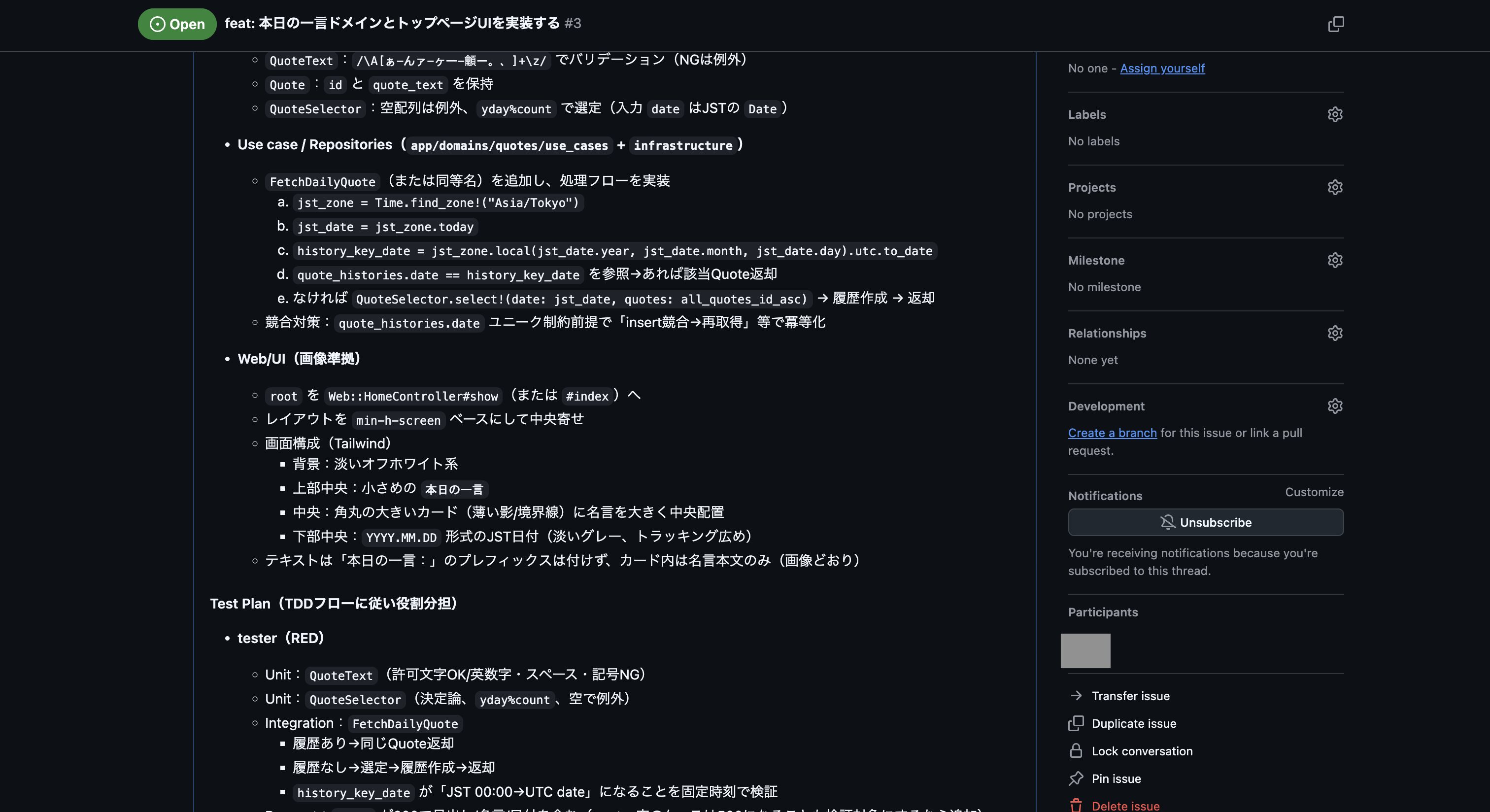Open the Development gear settings
Image resolution: width=1490 pixels, height=812 pixels.
(x=1334, y=406)
